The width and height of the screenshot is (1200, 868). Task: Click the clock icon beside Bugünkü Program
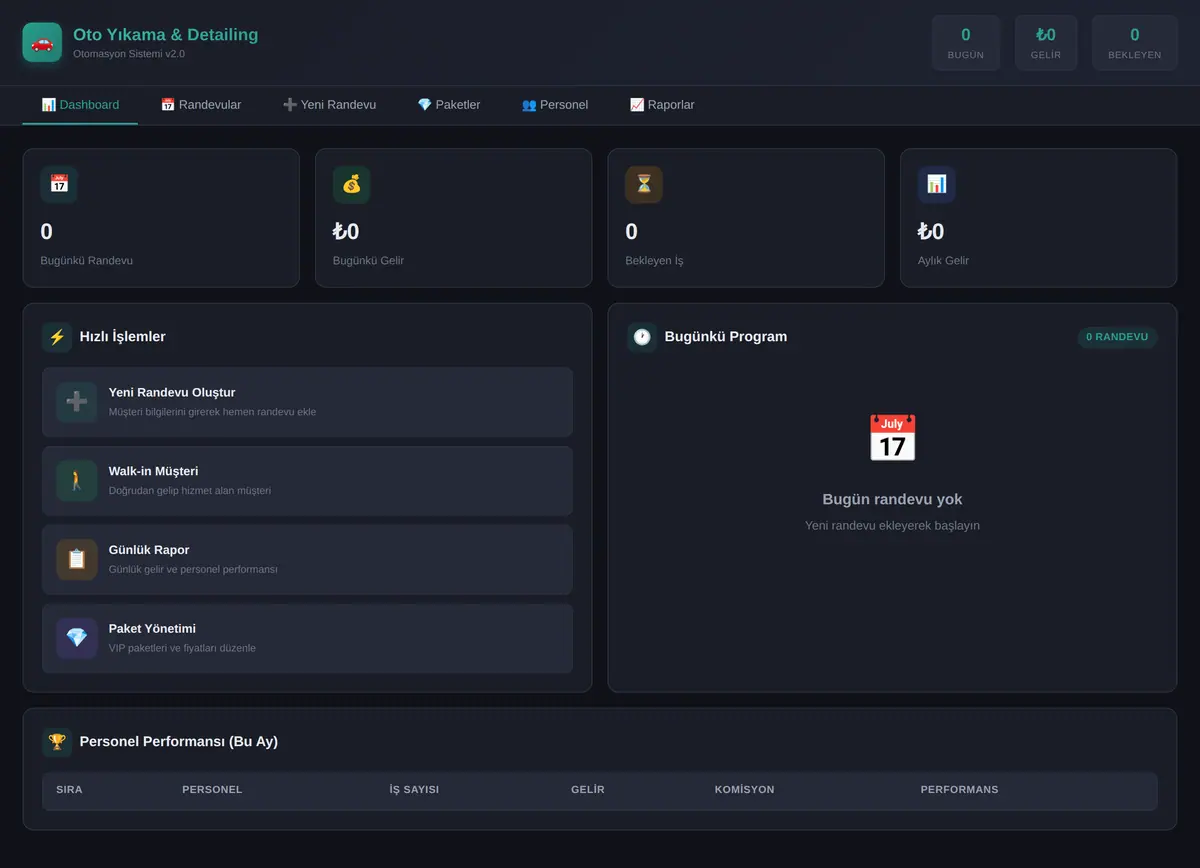642,337
